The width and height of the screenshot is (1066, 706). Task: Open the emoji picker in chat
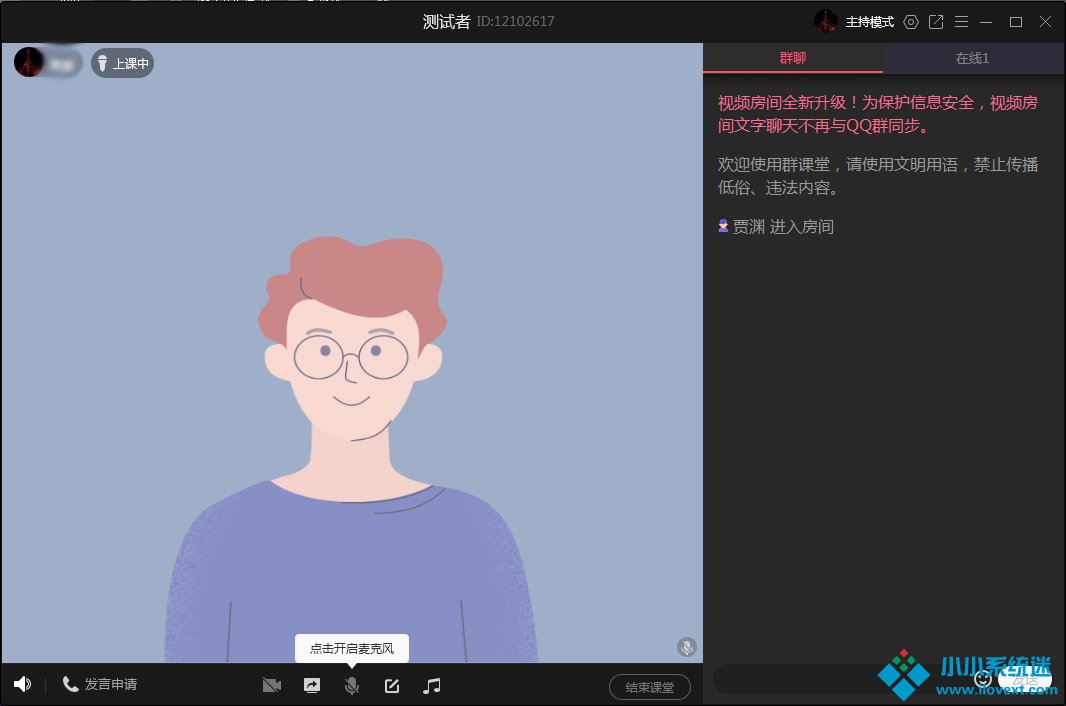(x=982, y=679)
